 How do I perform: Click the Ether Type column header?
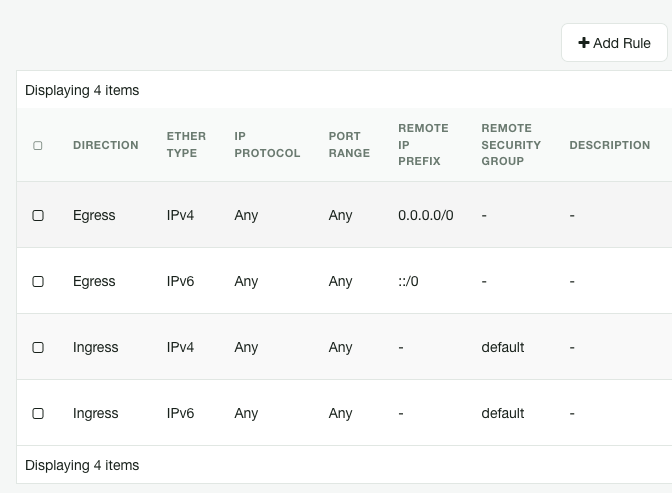click(186, 145)
